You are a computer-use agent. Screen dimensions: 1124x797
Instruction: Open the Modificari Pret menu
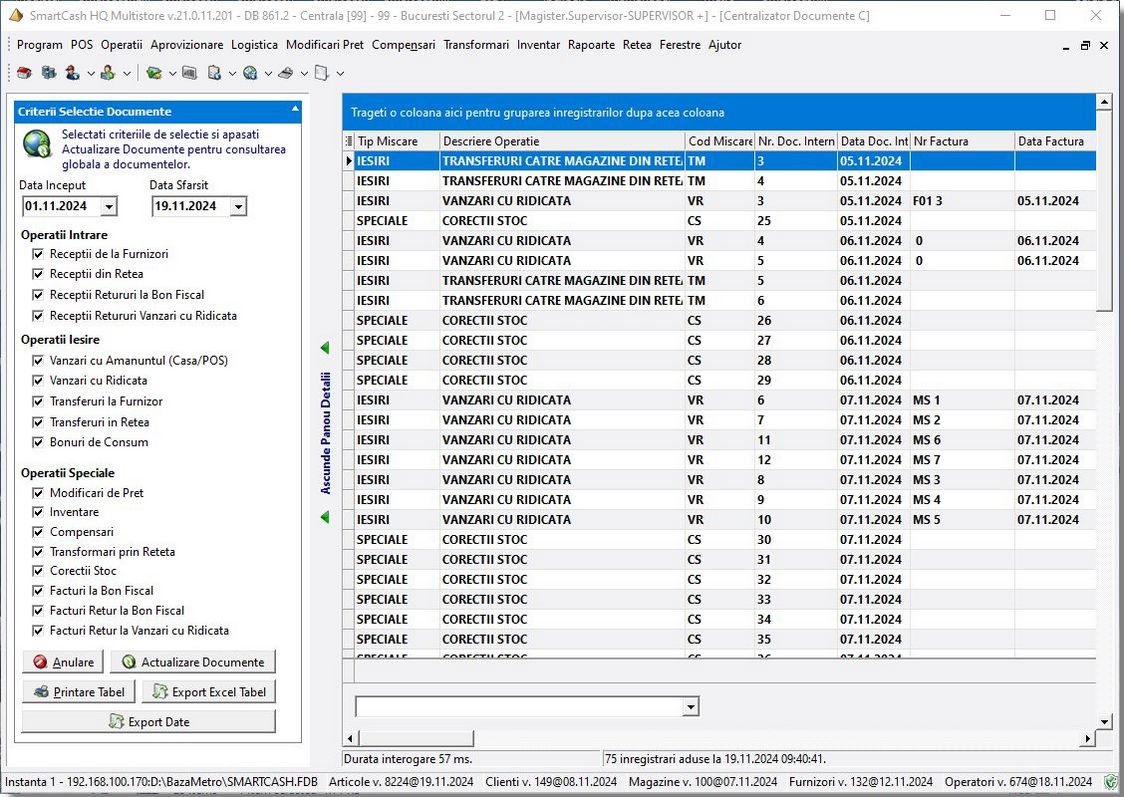pyautogui.click(x=325, y=44)
